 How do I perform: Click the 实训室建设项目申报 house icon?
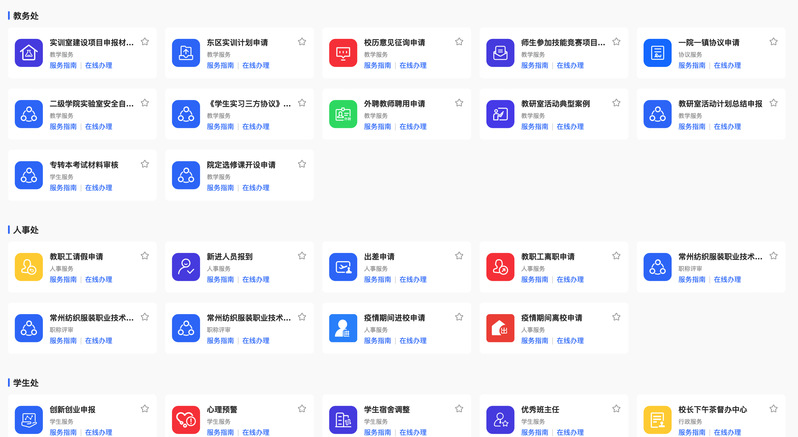[29, 53]
